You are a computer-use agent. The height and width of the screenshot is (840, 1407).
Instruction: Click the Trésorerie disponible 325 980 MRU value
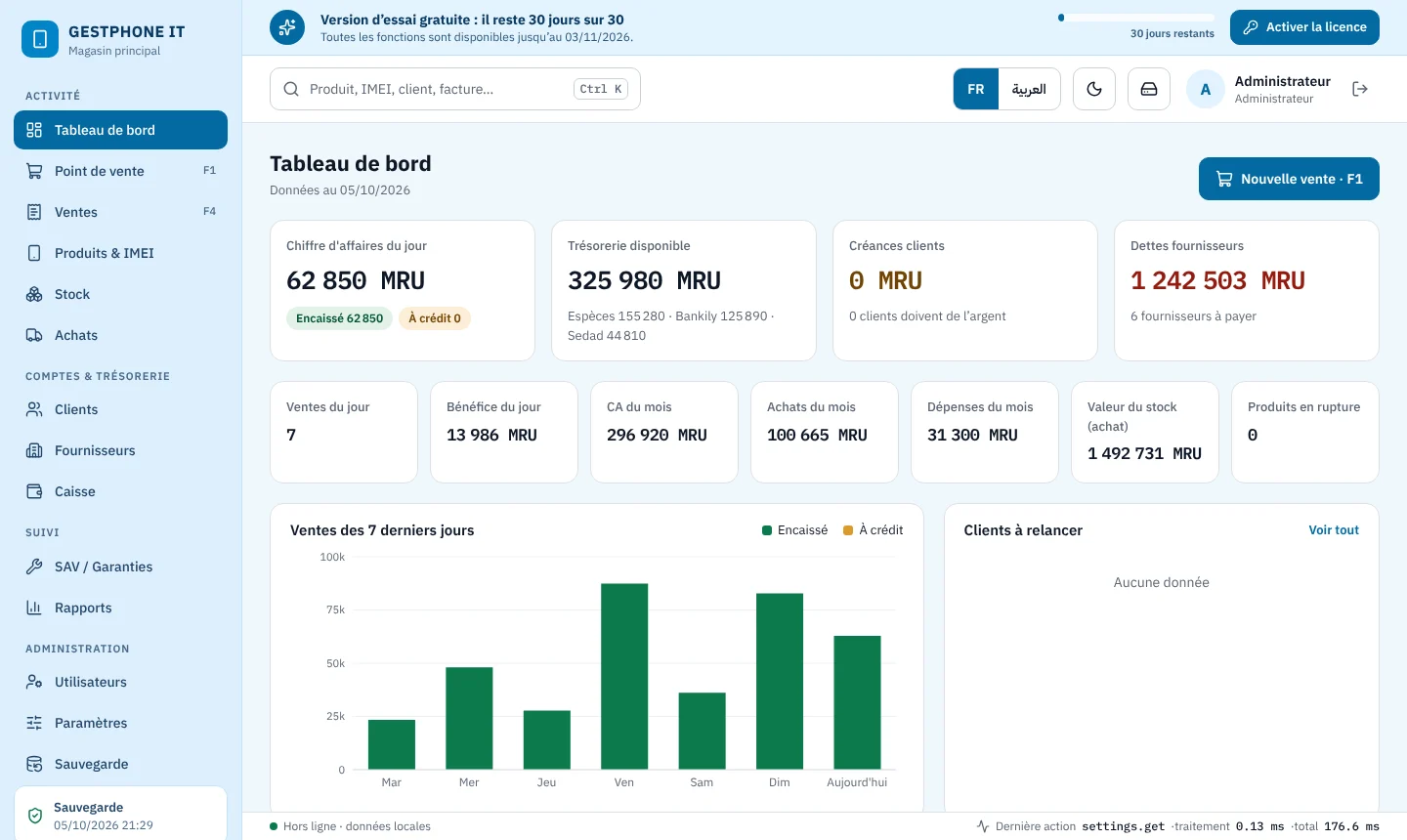pos(644,280)
